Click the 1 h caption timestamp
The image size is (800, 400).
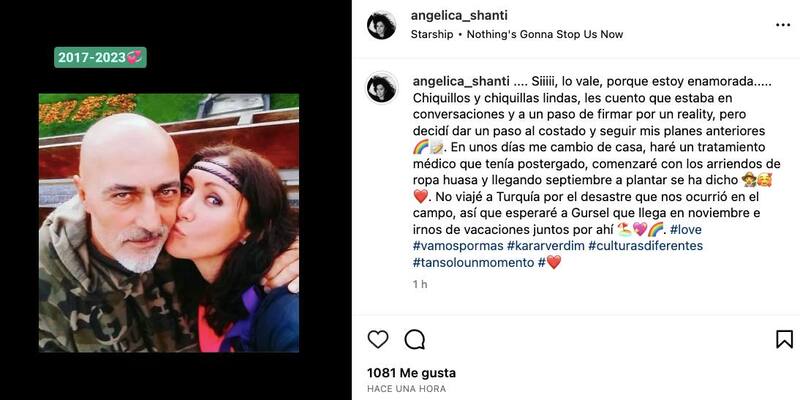420,285
